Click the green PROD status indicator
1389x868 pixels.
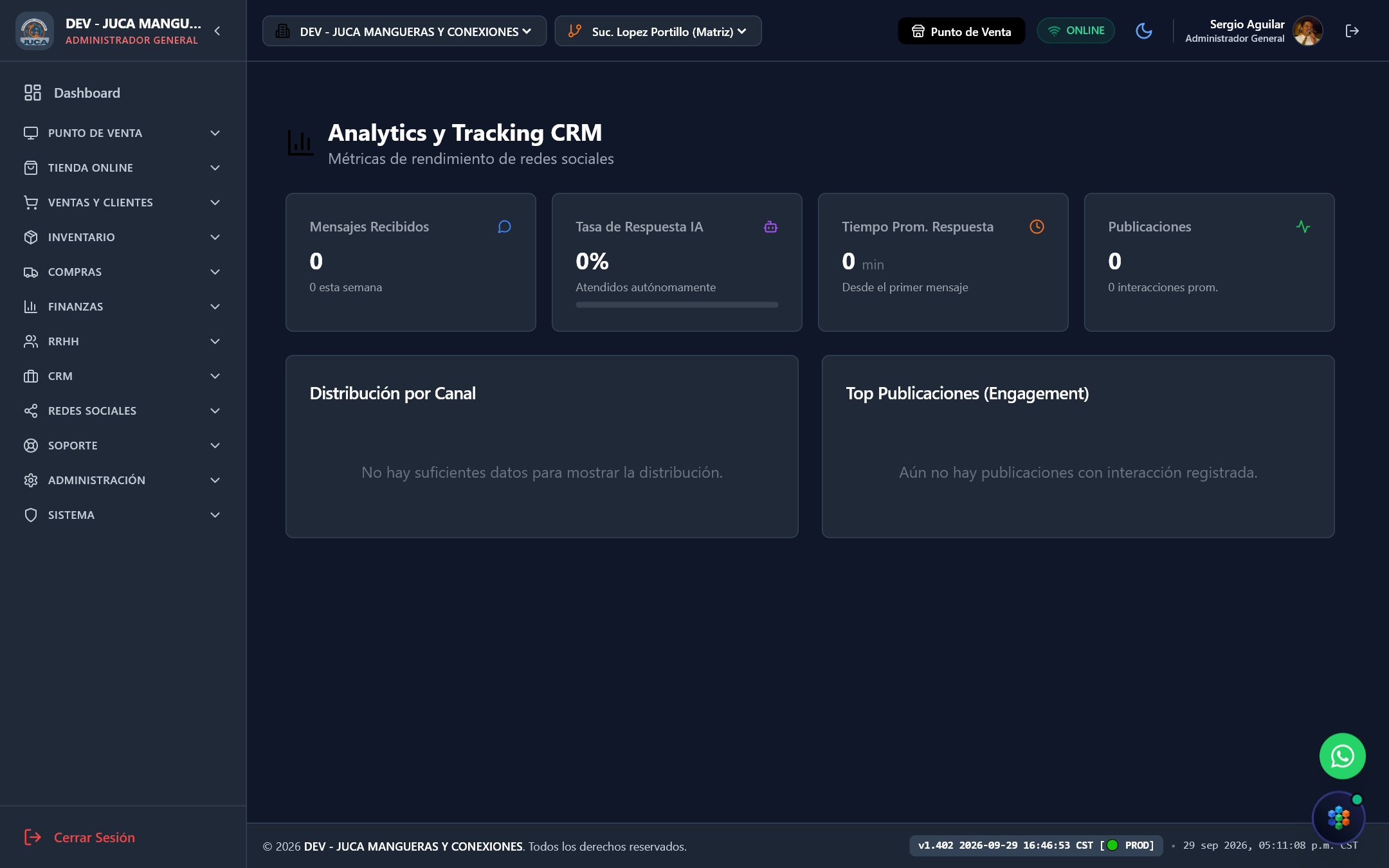[1112, 845]
